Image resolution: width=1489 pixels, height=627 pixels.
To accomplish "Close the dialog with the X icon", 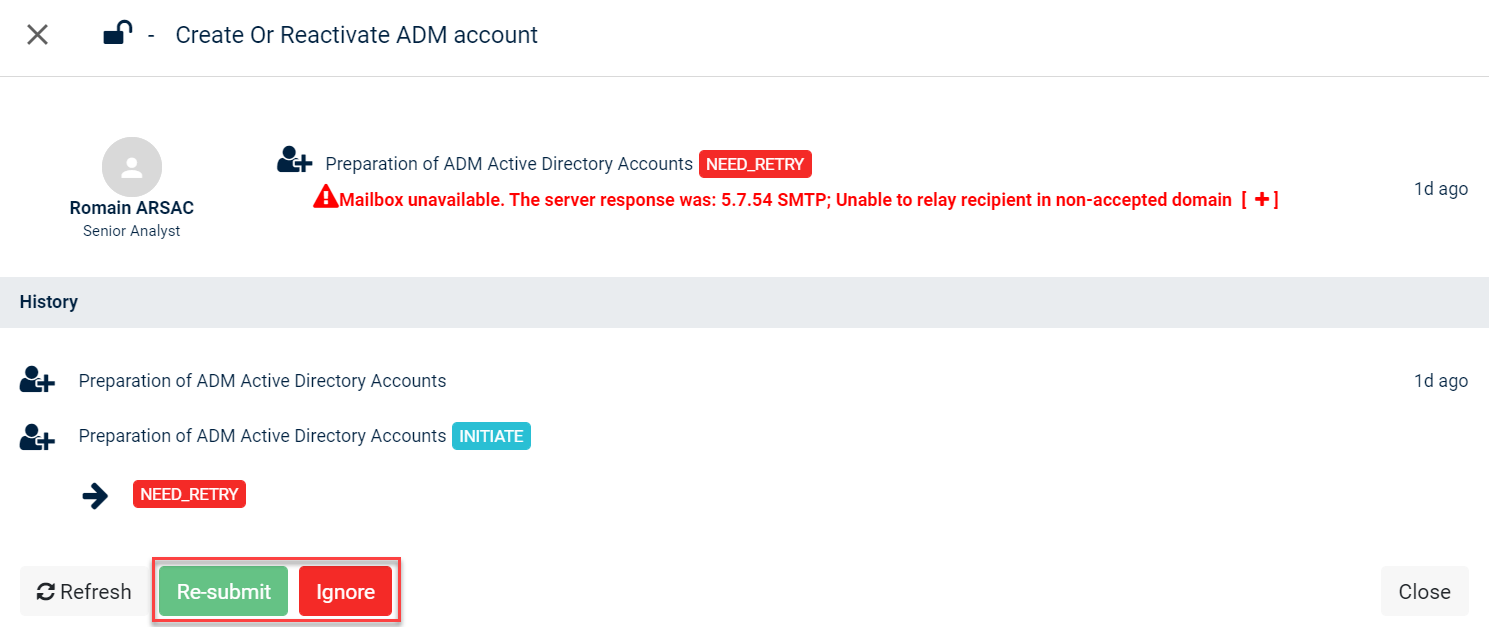I will (x=37, y=35).
